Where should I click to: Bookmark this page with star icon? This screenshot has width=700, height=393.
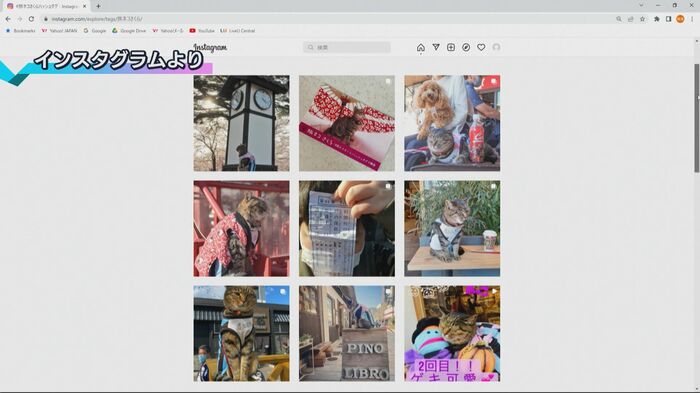[642, 19]
